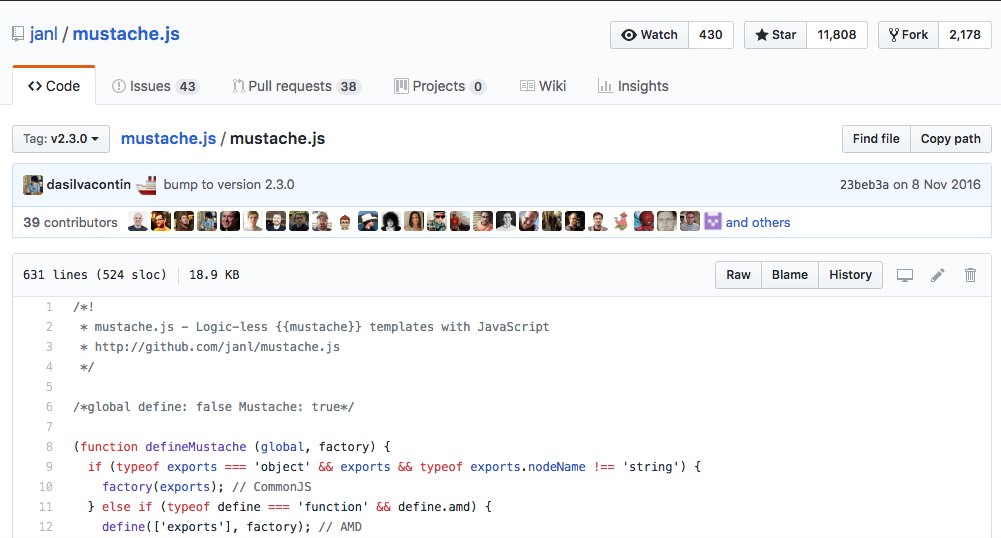View the Raw file

pyautogui.click(x=738, y=275)
